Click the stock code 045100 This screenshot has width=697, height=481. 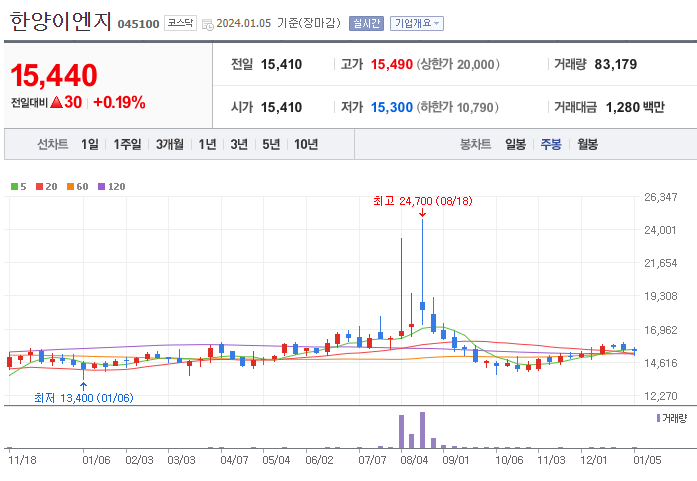pyautogui.click(x=138, y=24)
